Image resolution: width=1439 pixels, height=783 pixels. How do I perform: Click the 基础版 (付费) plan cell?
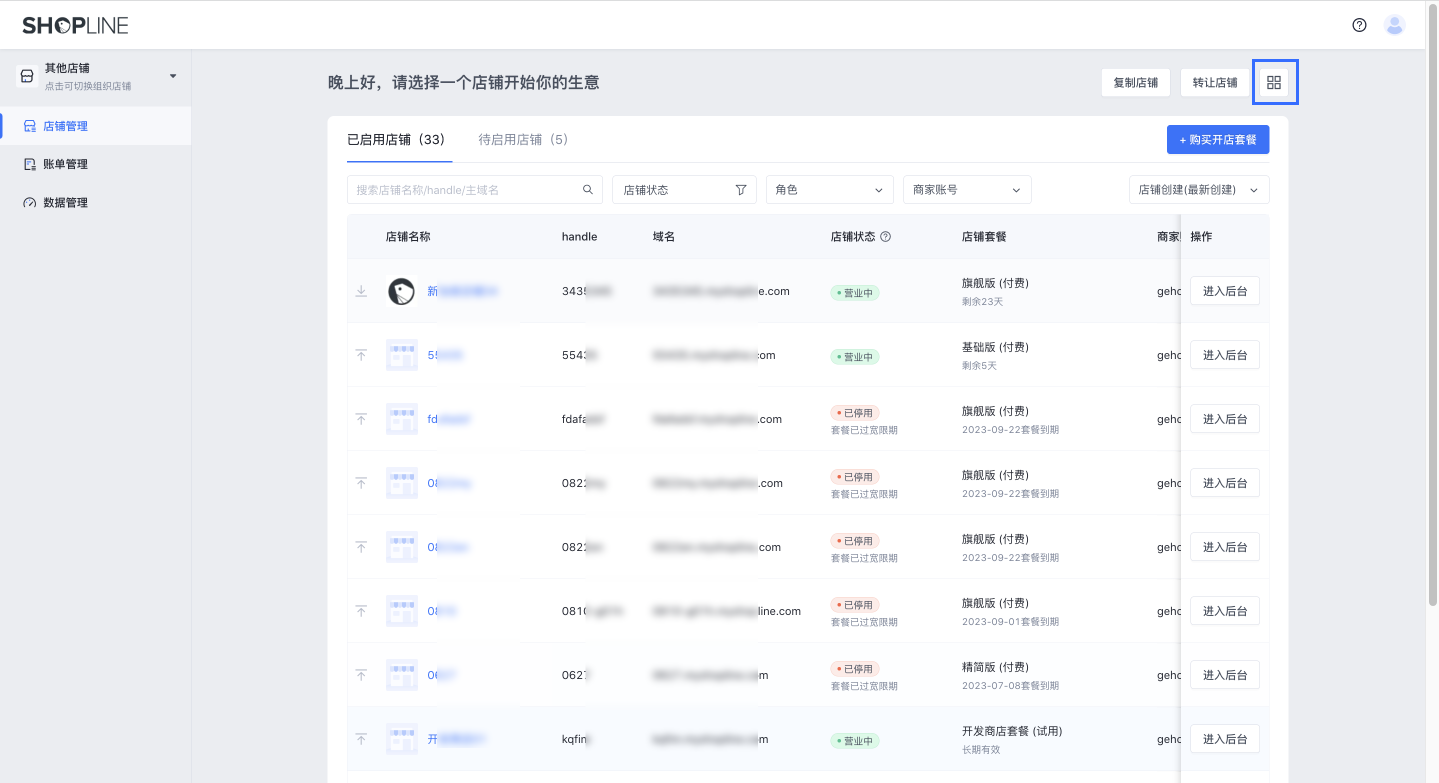(x=995, y=347)
